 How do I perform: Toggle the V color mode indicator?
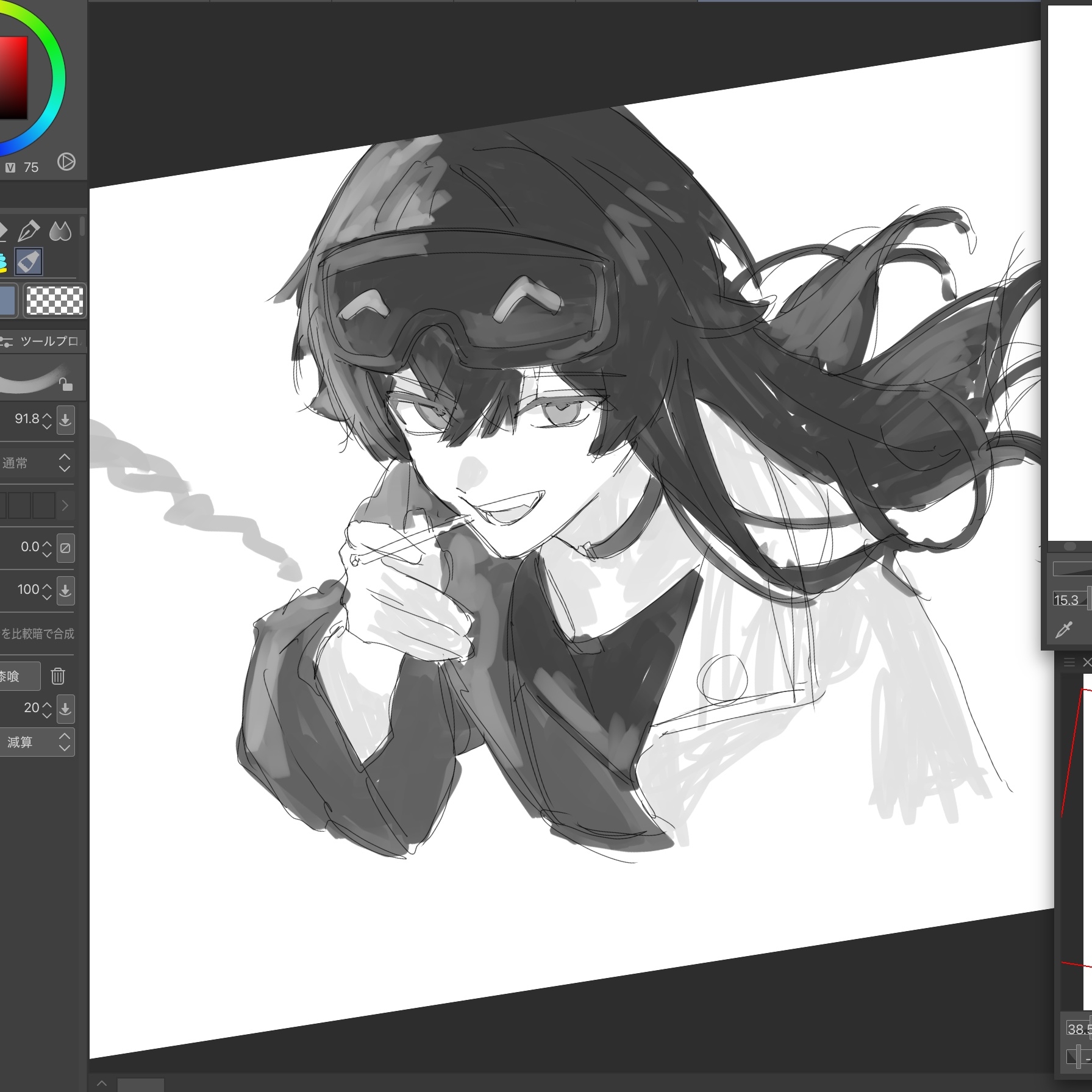pos(10,168)
